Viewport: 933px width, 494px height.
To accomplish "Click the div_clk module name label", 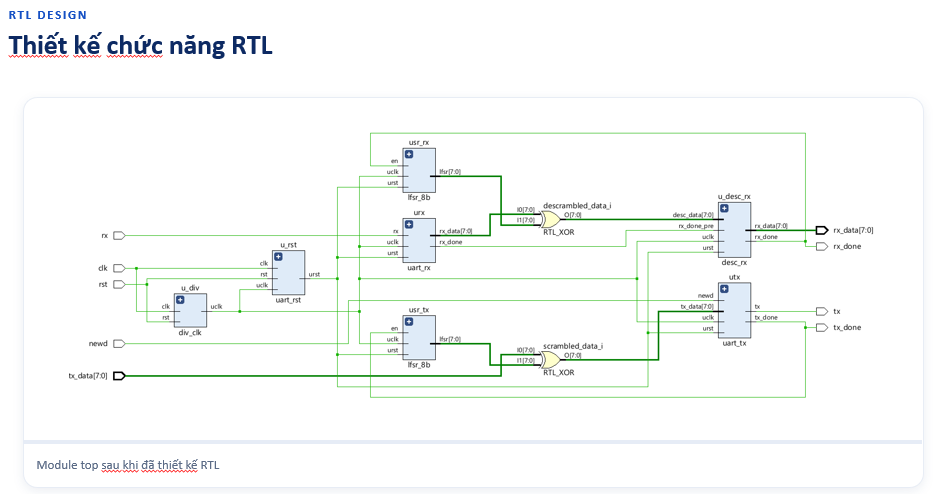I will 190,333.
